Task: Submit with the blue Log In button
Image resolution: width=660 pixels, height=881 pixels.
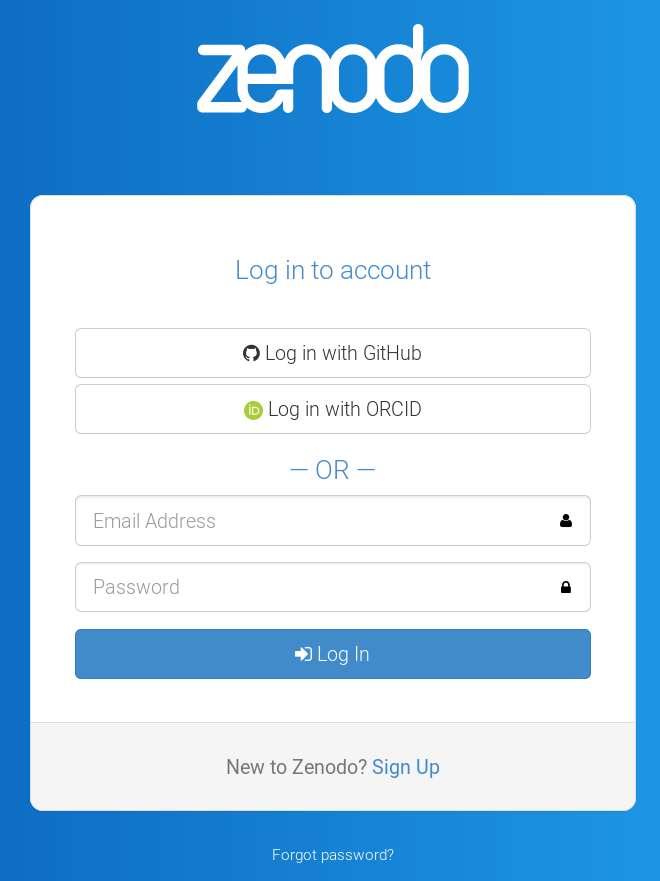Action: coord(333,654)
